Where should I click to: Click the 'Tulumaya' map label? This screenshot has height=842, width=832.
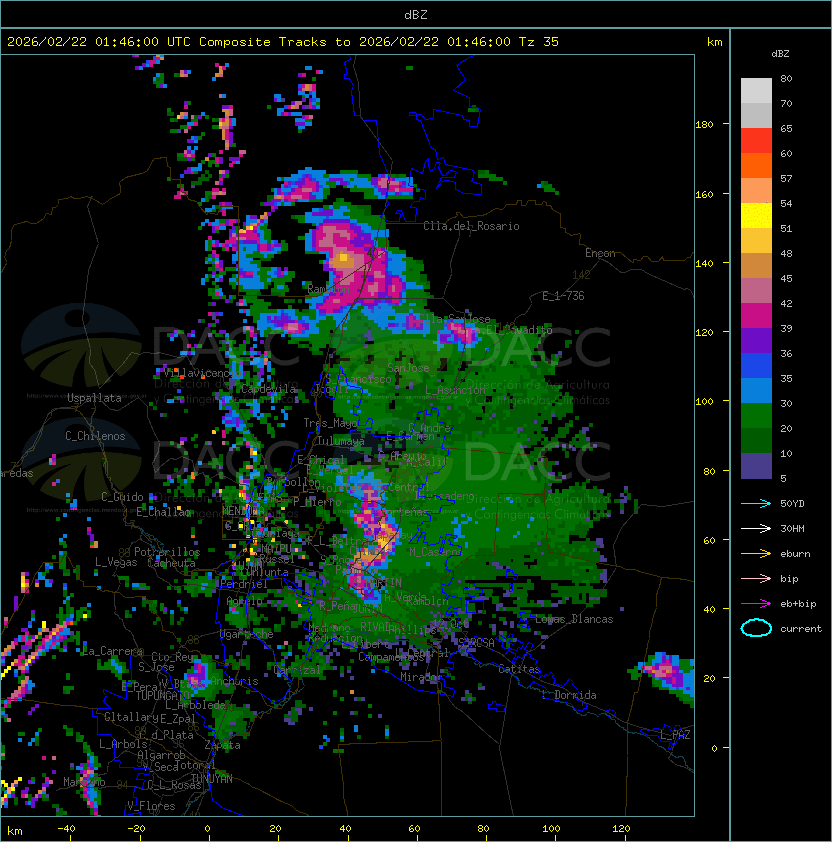point(341,441)
